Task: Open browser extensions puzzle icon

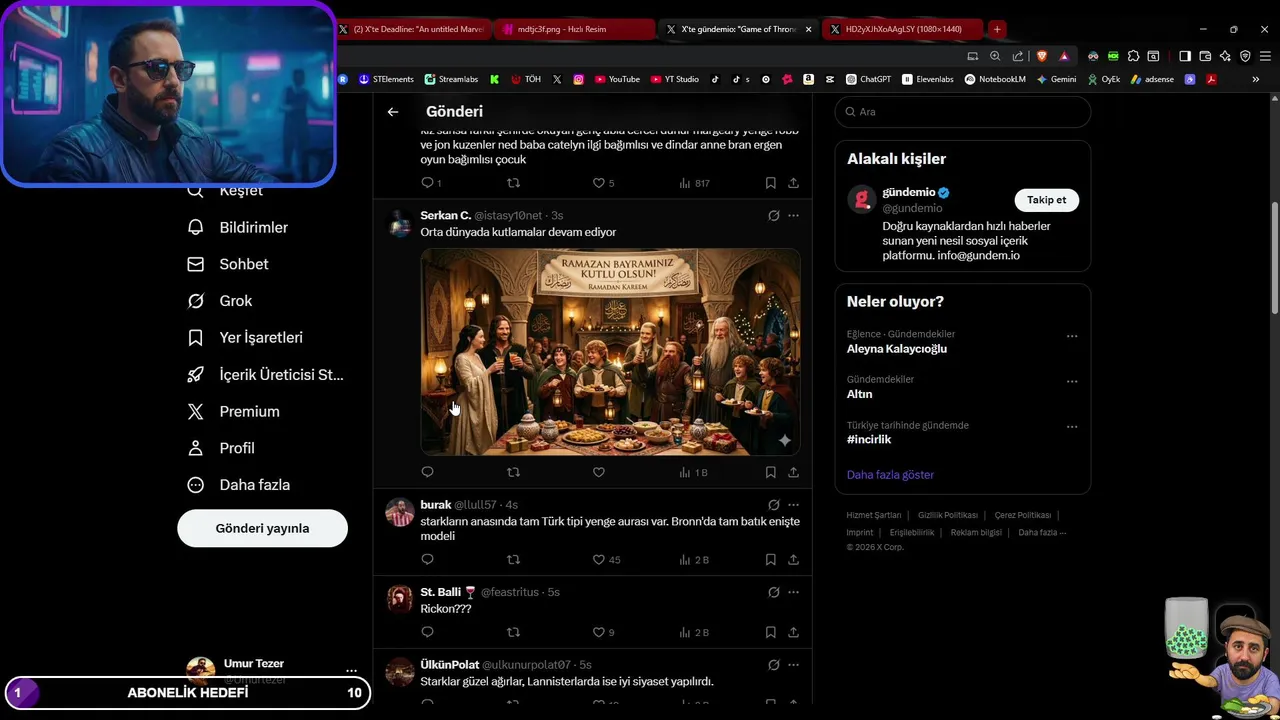Action: point(1133,56)
